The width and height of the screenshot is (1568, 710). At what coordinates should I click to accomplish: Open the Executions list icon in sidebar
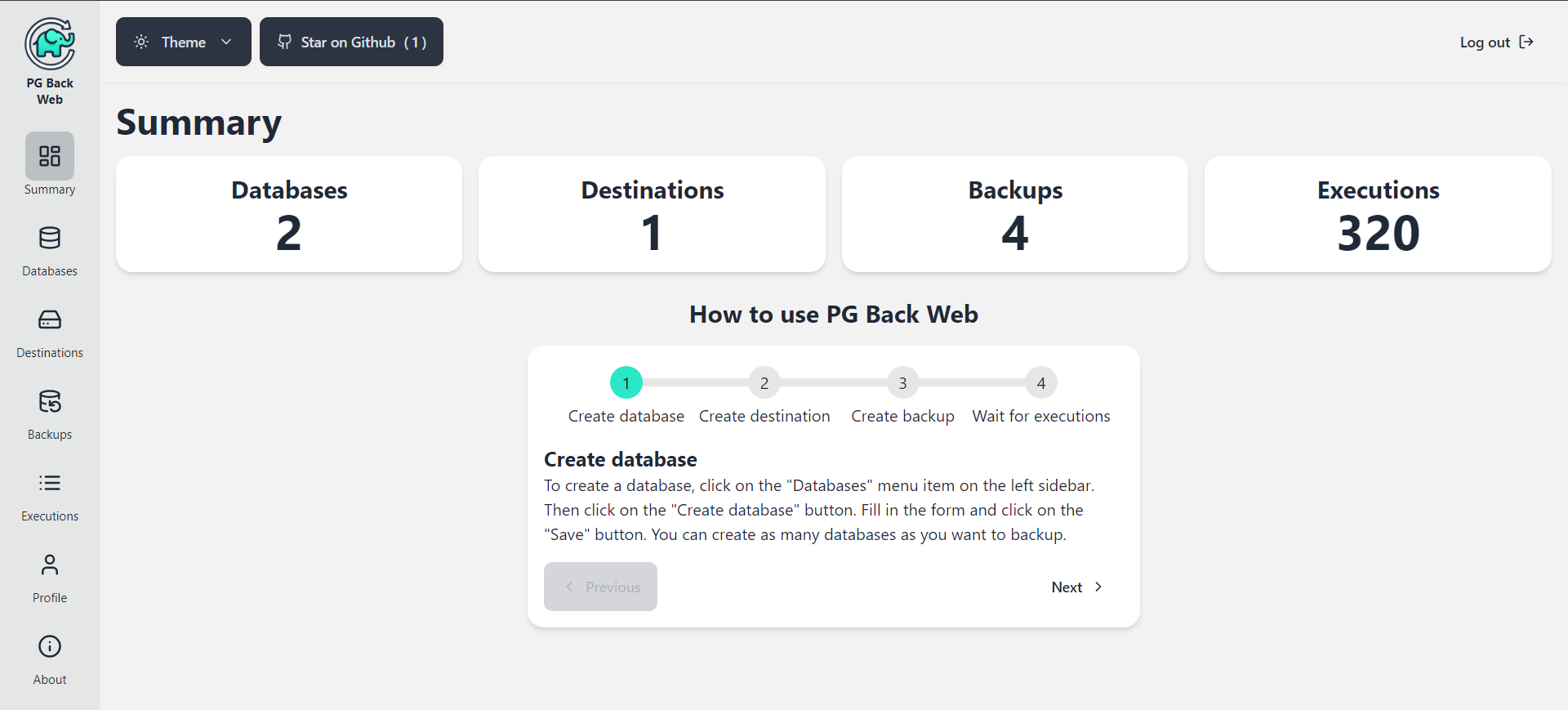[50, 483]
